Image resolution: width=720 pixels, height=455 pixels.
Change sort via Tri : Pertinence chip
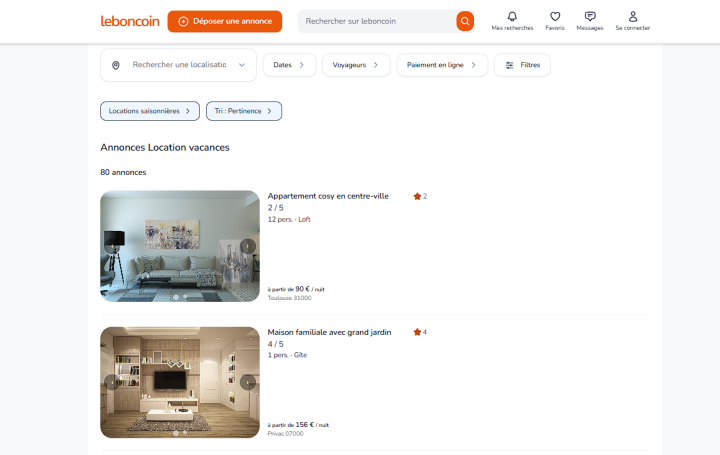tap(244, 111)
